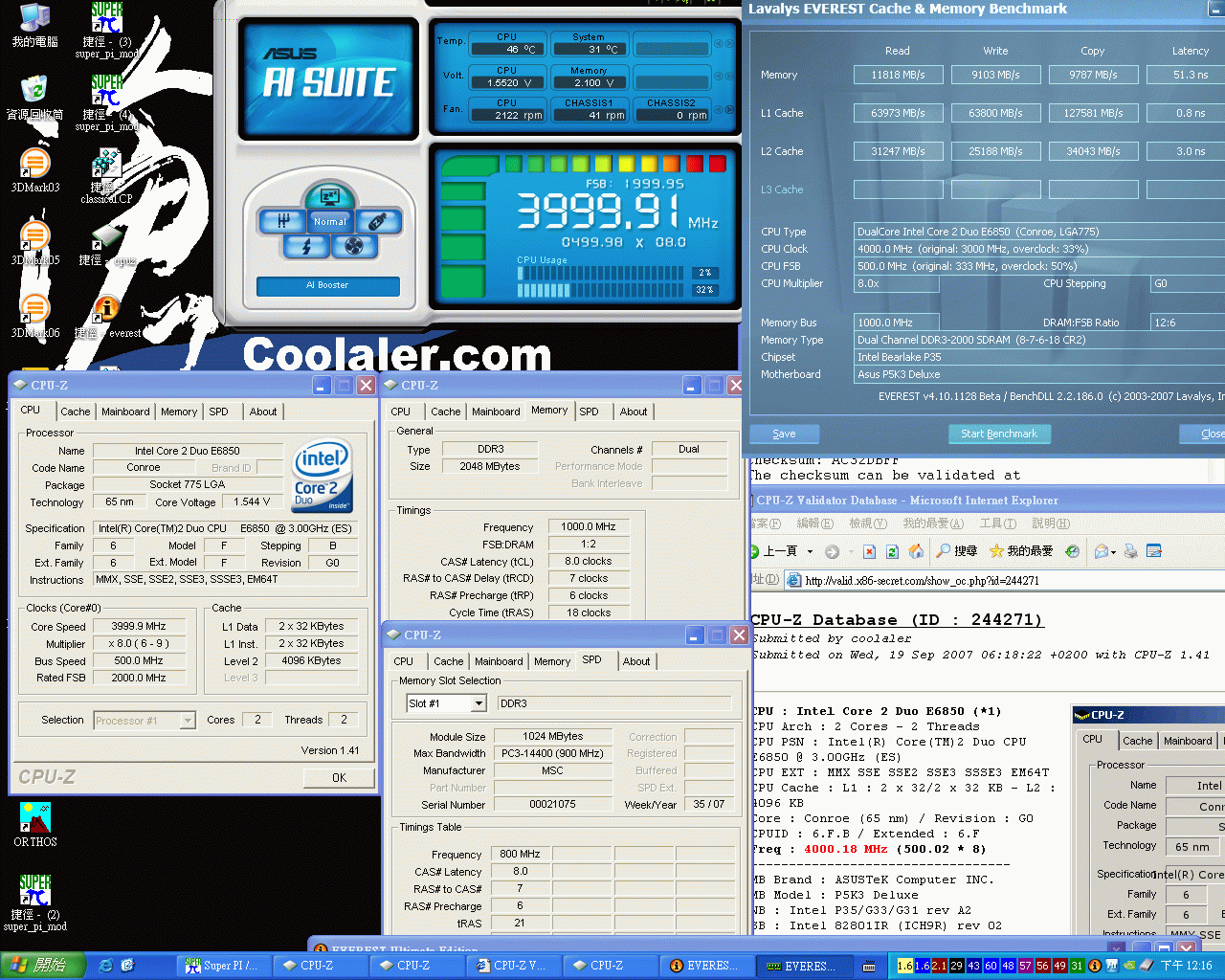Open the IE help (說明) menu
The height and width of the screenshot is (980, 1225).
point(1050,523)
